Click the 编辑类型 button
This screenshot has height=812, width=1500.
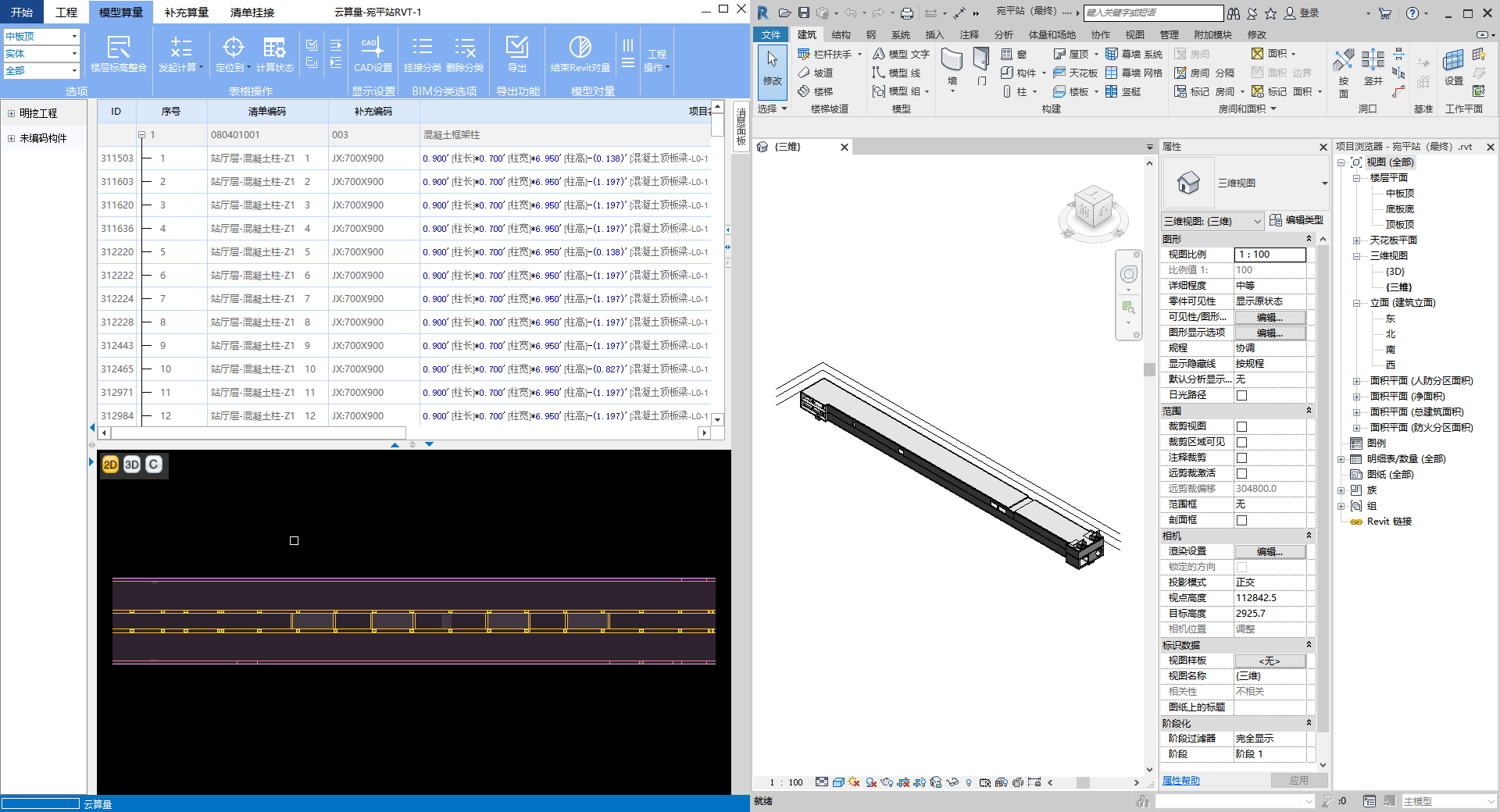[1297, 220]
